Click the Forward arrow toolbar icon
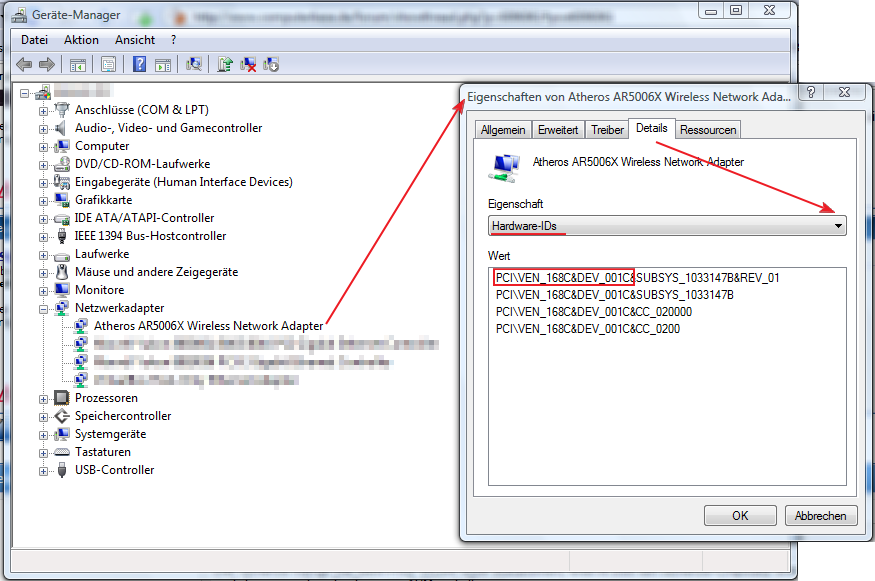Screen dimensions: 875x581 47,65
